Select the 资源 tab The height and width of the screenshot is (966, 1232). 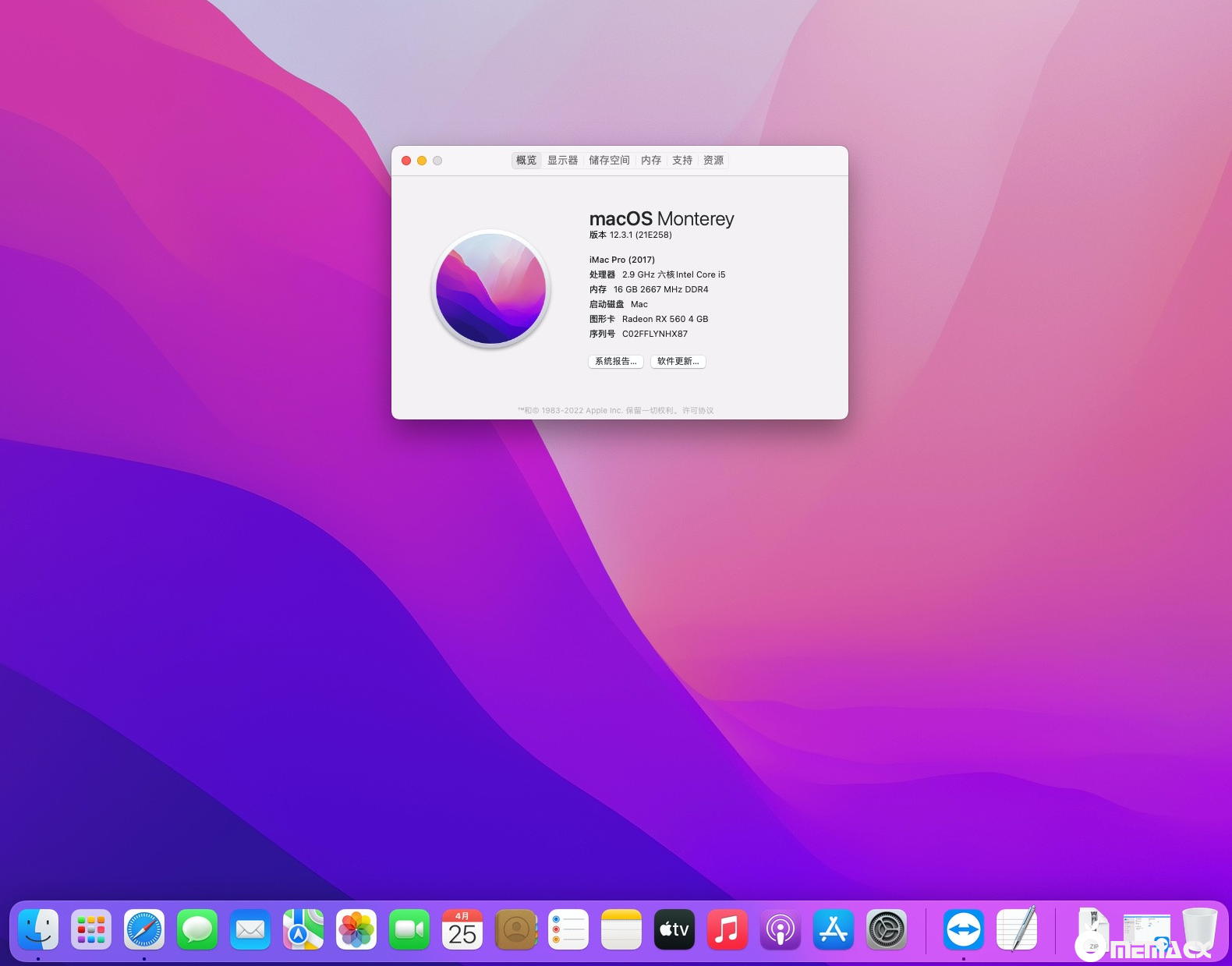713,160
